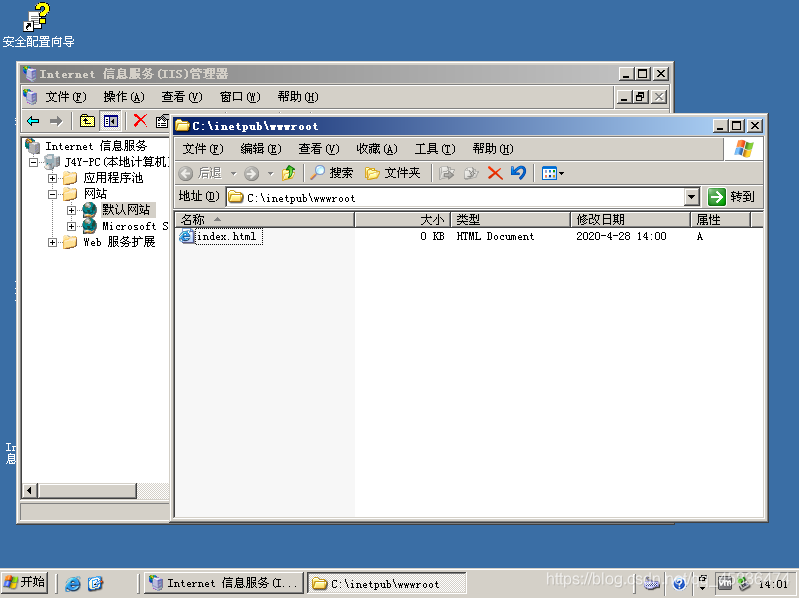Open IIS Manager 窗口(W) menu
Image resolution: width=800 pixels, height=598 pixels.
240,97
